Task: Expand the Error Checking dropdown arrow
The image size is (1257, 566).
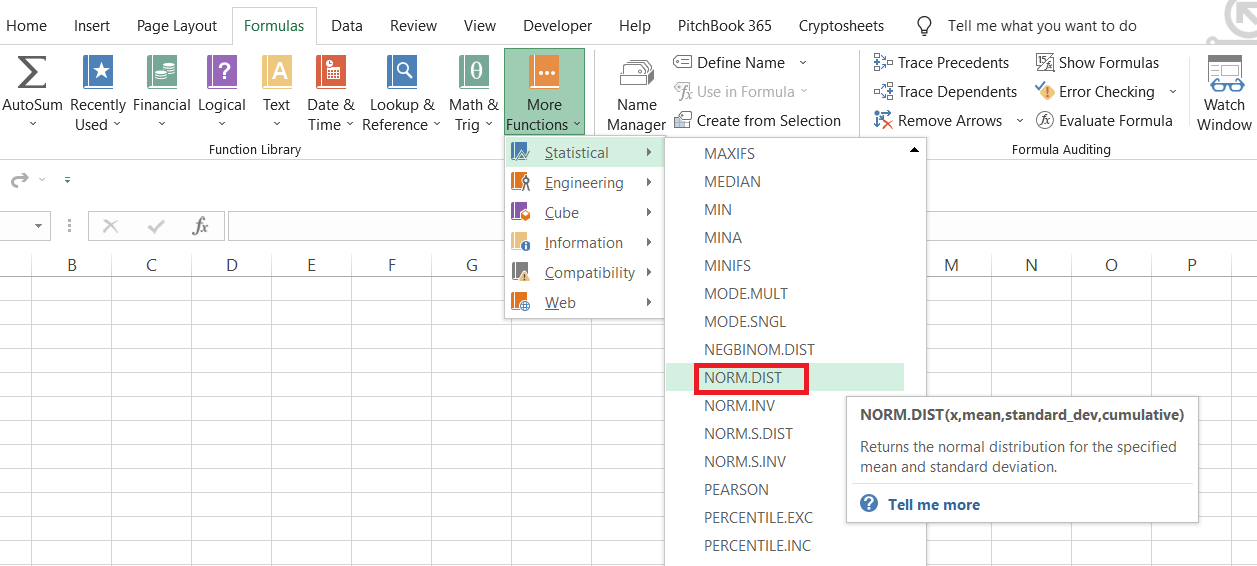Action: (1173, 92)
